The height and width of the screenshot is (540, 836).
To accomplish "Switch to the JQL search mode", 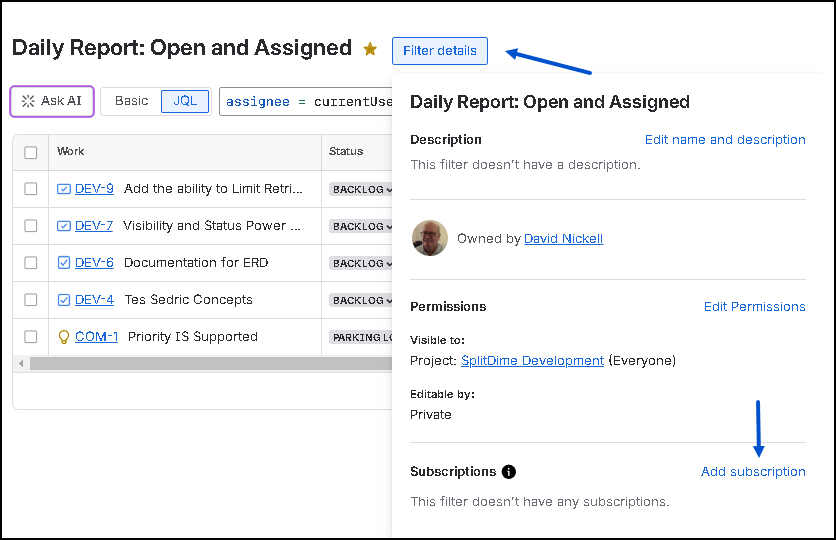I will (185, 101).
